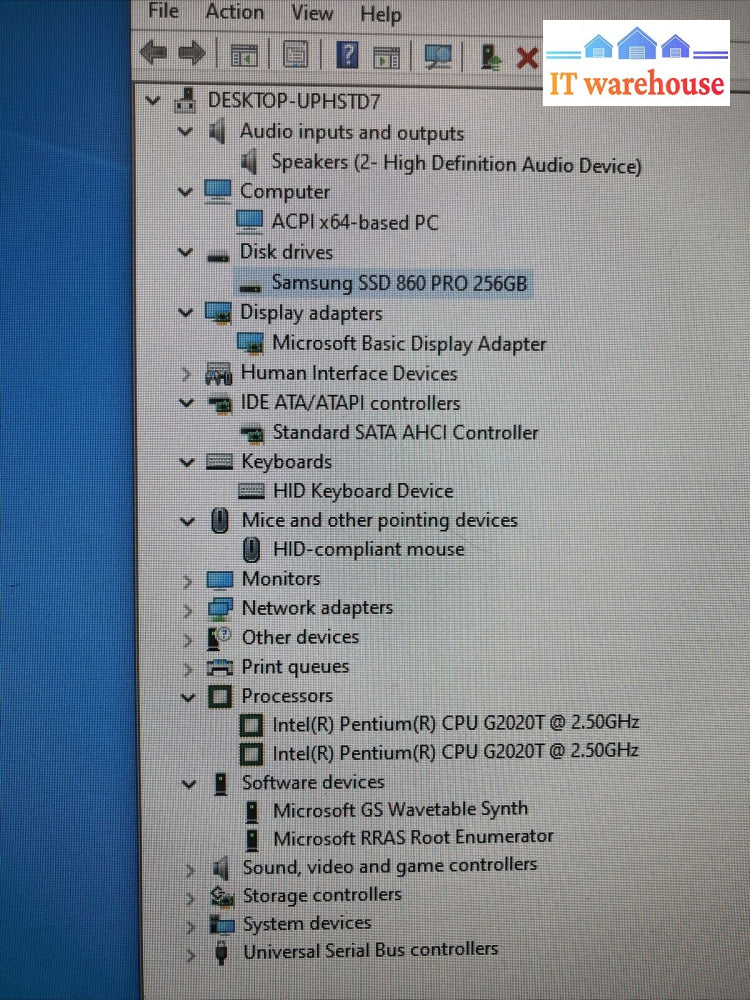The height and width of the screenshot is (1000, 750).
Task: Select the DESKTOP-UPHSTD7 root node
Action: point(293,100)
